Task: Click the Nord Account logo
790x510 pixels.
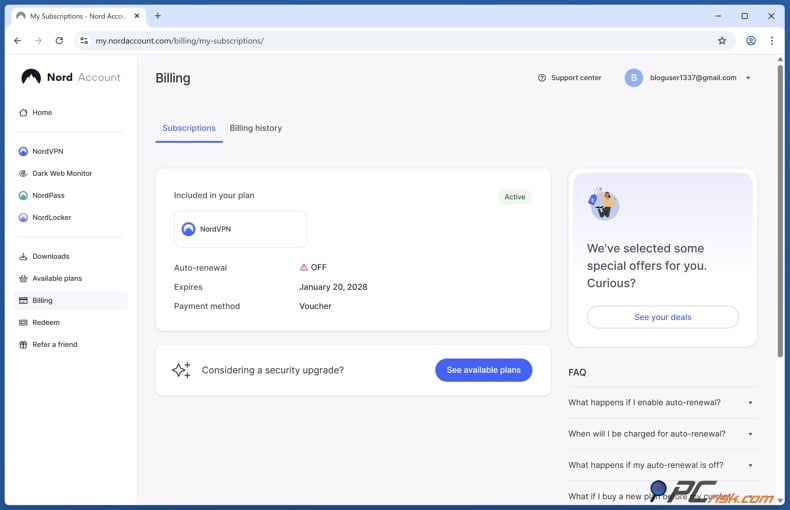Action: click(71, 77)
